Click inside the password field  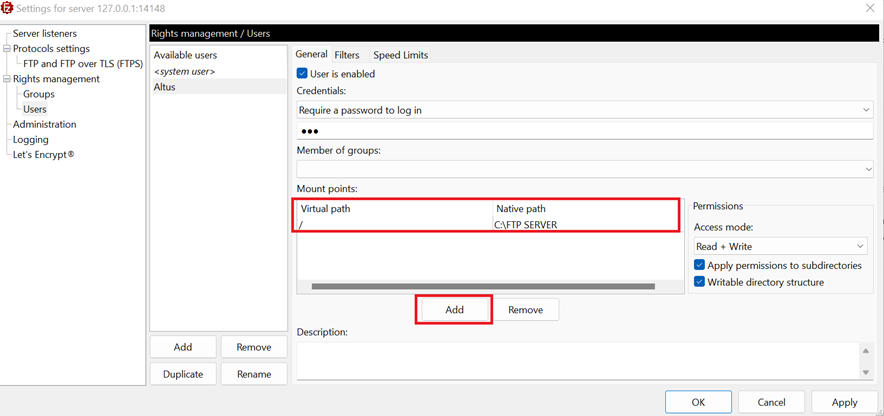(585, 131)
